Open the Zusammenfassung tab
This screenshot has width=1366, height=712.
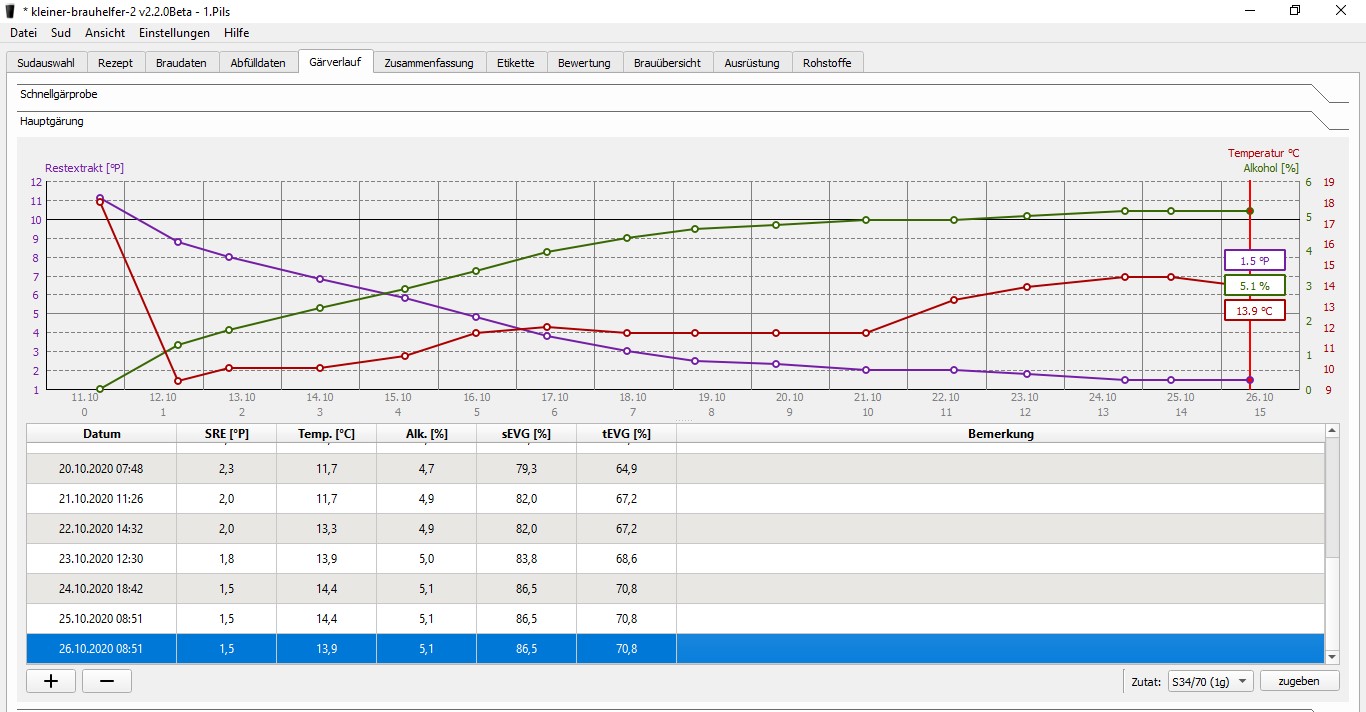click(429, 63)
